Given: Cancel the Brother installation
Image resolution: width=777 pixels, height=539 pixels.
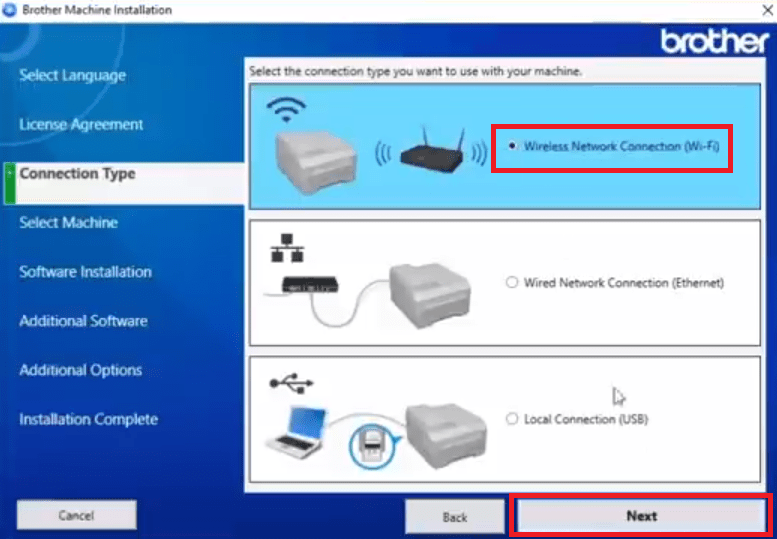Looking at the screenshot, I should tap(76, 515).
